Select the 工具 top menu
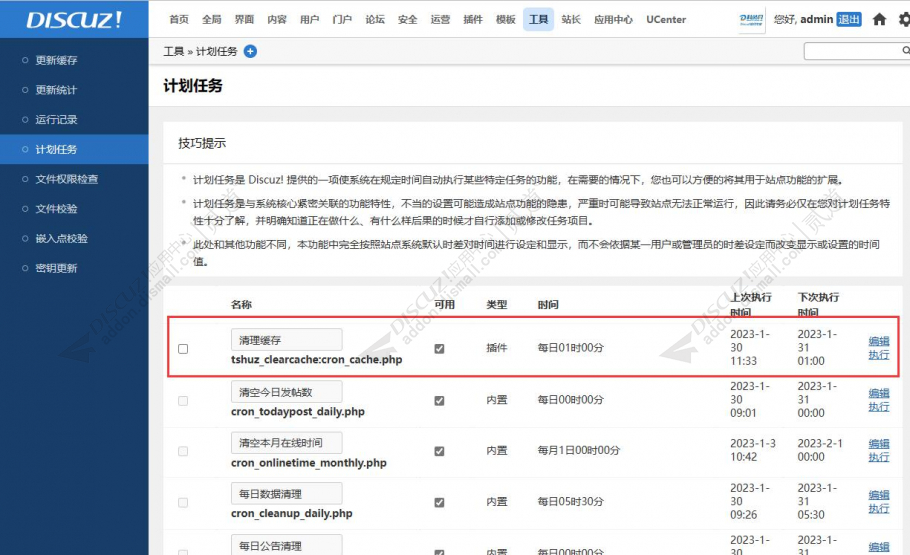The width and height of the screenshot is (910, 555). [538, 19]
